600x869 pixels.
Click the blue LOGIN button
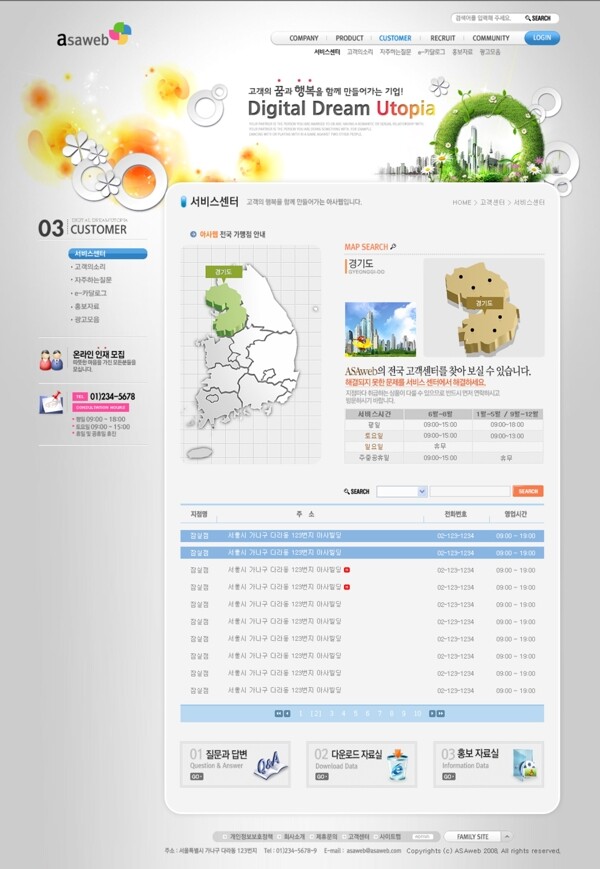pos(542,38)
